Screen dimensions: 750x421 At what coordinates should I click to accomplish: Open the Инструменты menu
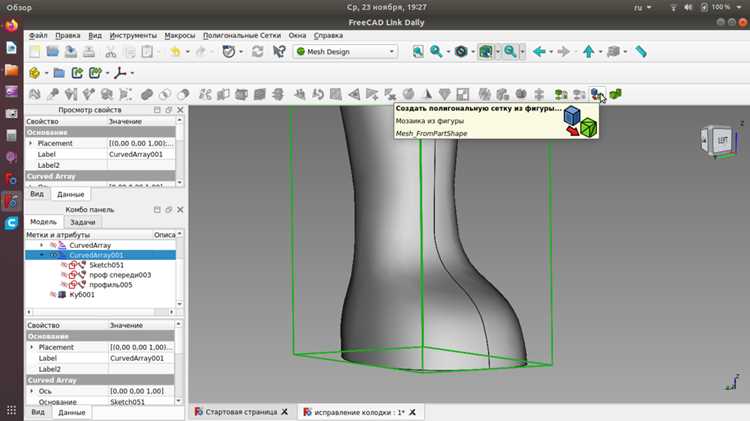tap(133, 35)
